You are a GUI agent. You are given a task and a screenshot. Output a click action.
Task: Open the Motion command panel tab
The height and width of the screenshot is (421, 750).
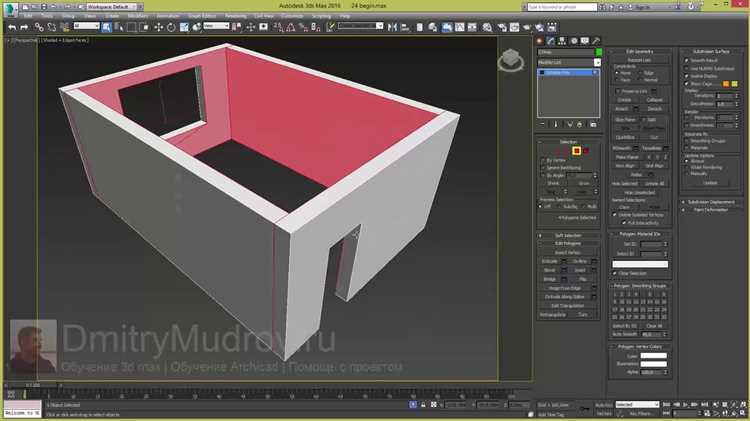574,41
